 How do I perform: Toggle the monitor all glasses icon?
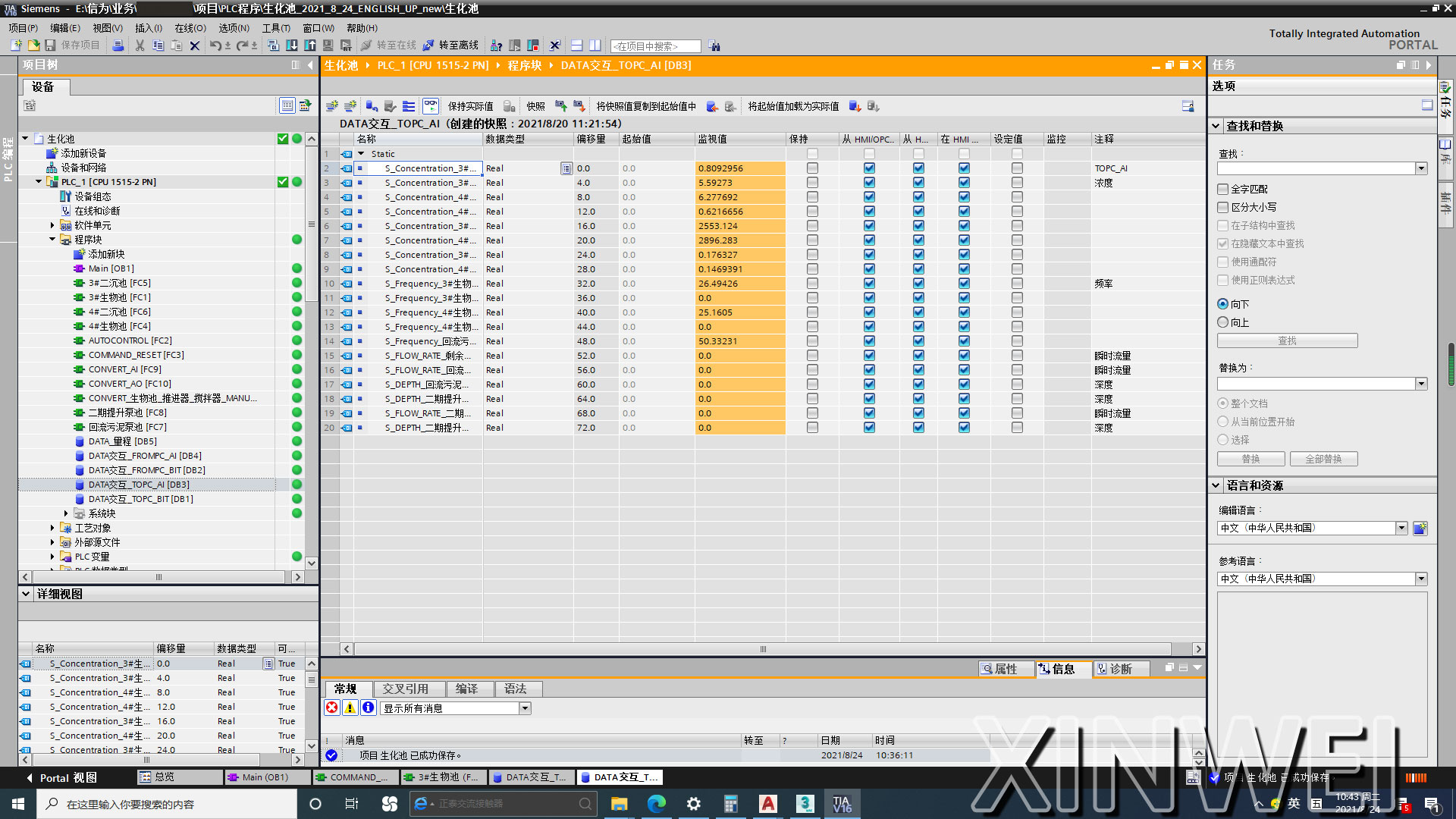coord(431,106)
